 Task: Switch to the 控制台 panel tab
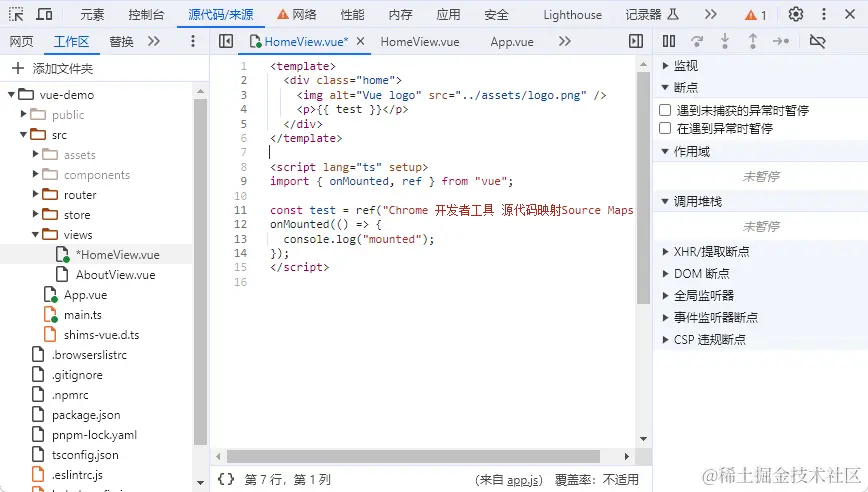click(x=146, y=15)
